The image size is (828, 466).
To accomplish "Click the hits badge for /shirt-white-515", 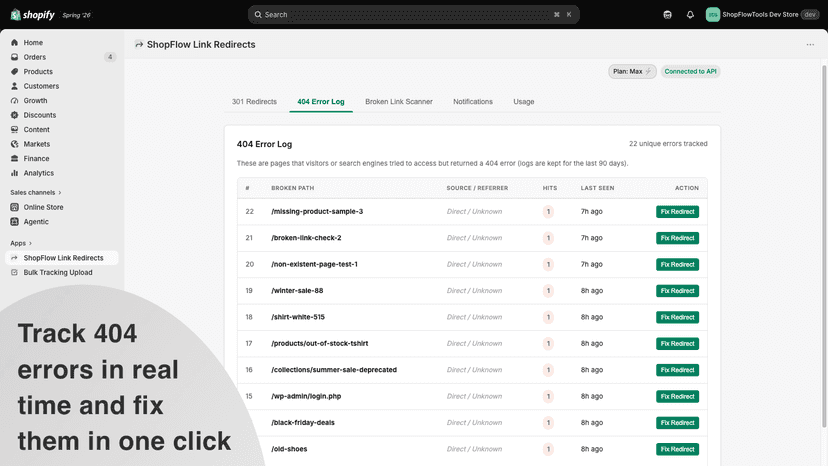I will click(x=548, y=317).
